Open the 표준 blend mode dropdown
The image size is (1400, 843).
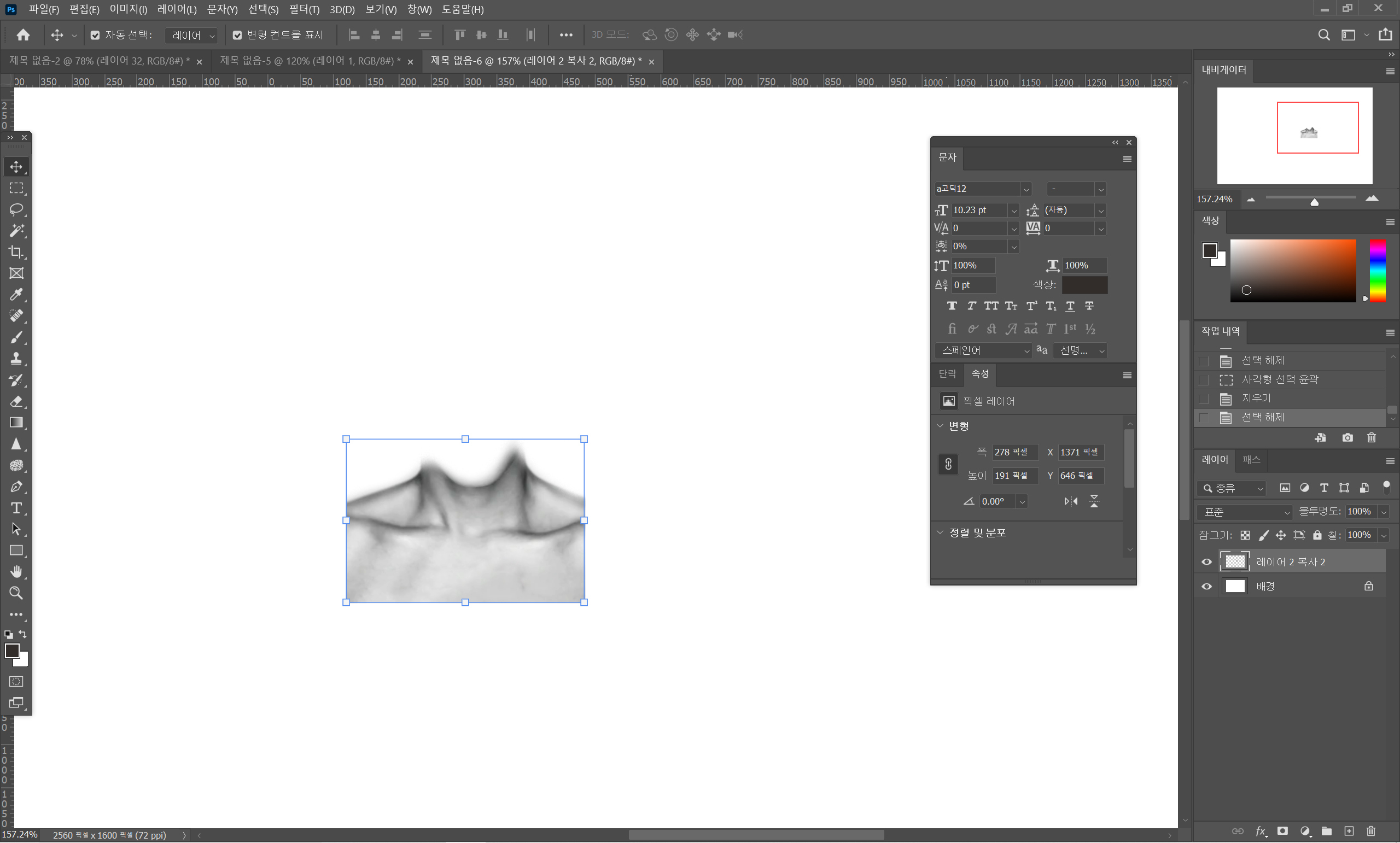click(1244, 512)
